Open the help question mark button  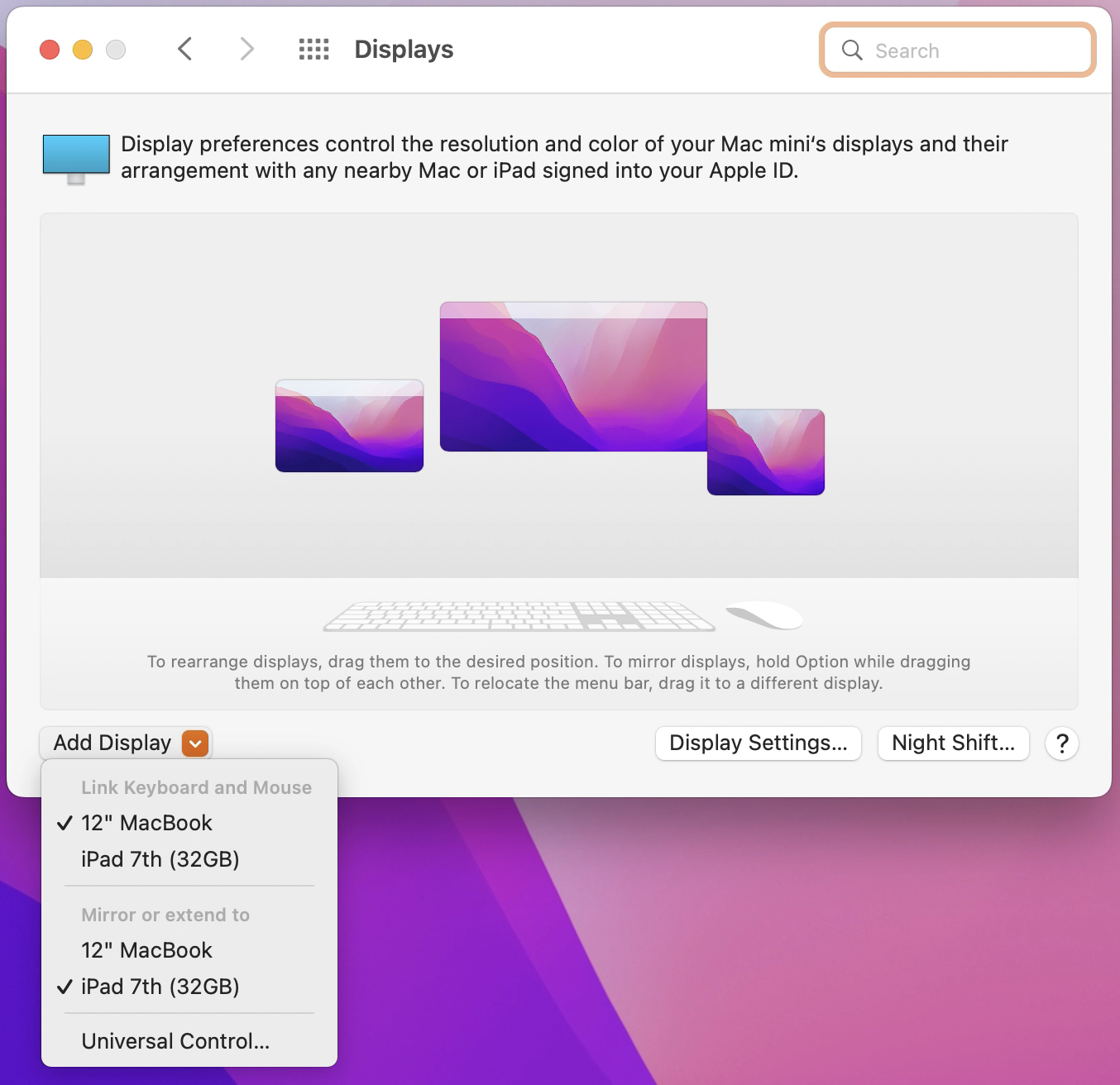[1062, 743]
